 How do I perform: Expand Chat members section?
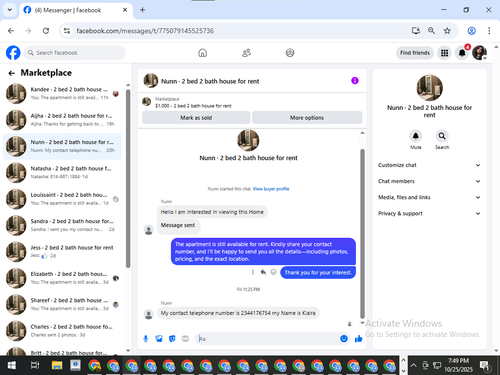(x=429, y=181)
